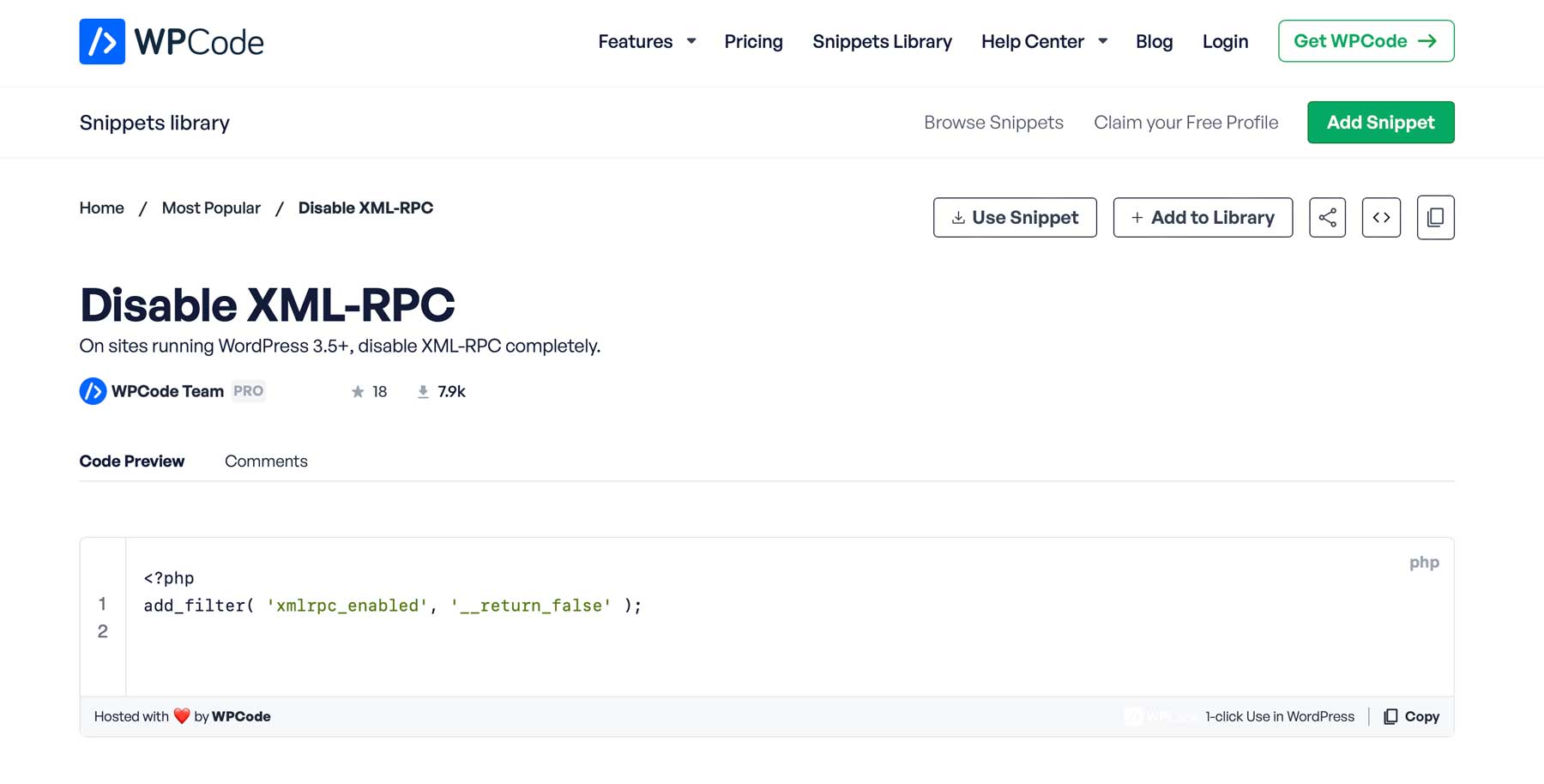Select the Code Preview tab
The height and width of the screenshot is (784, 1544).
pyautogui.click(x=132, y=461)
